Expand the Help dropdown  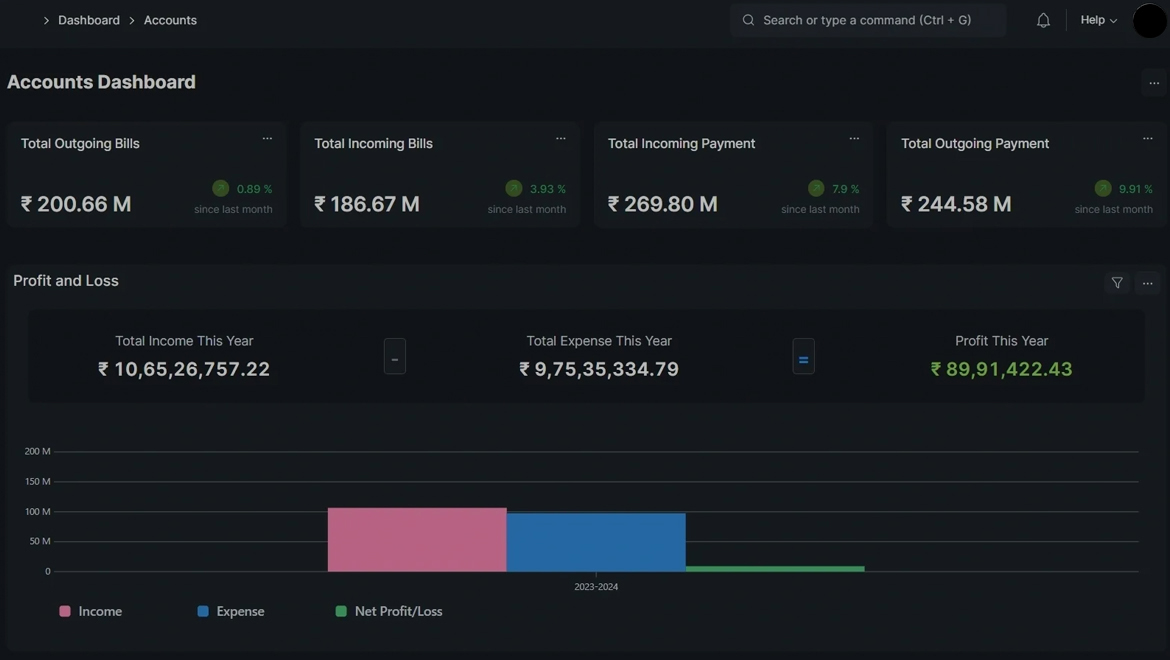[x=1098, y=20]
